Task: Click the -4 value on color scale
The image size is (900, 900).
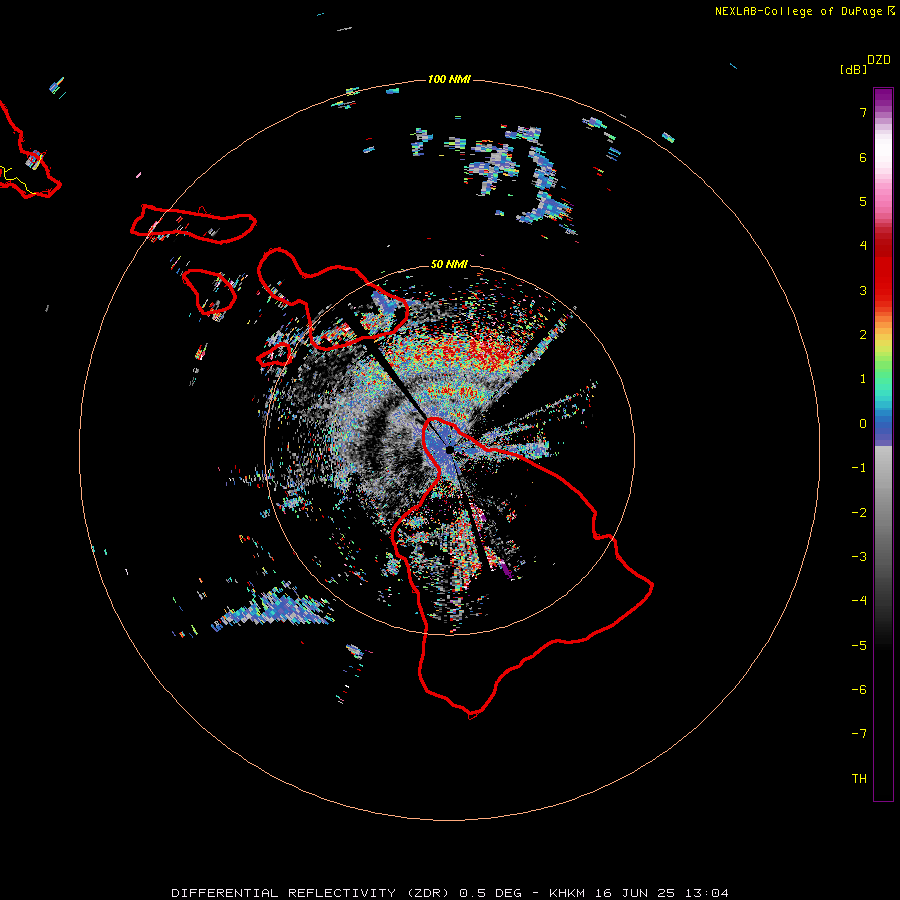Action: (859, 600)
